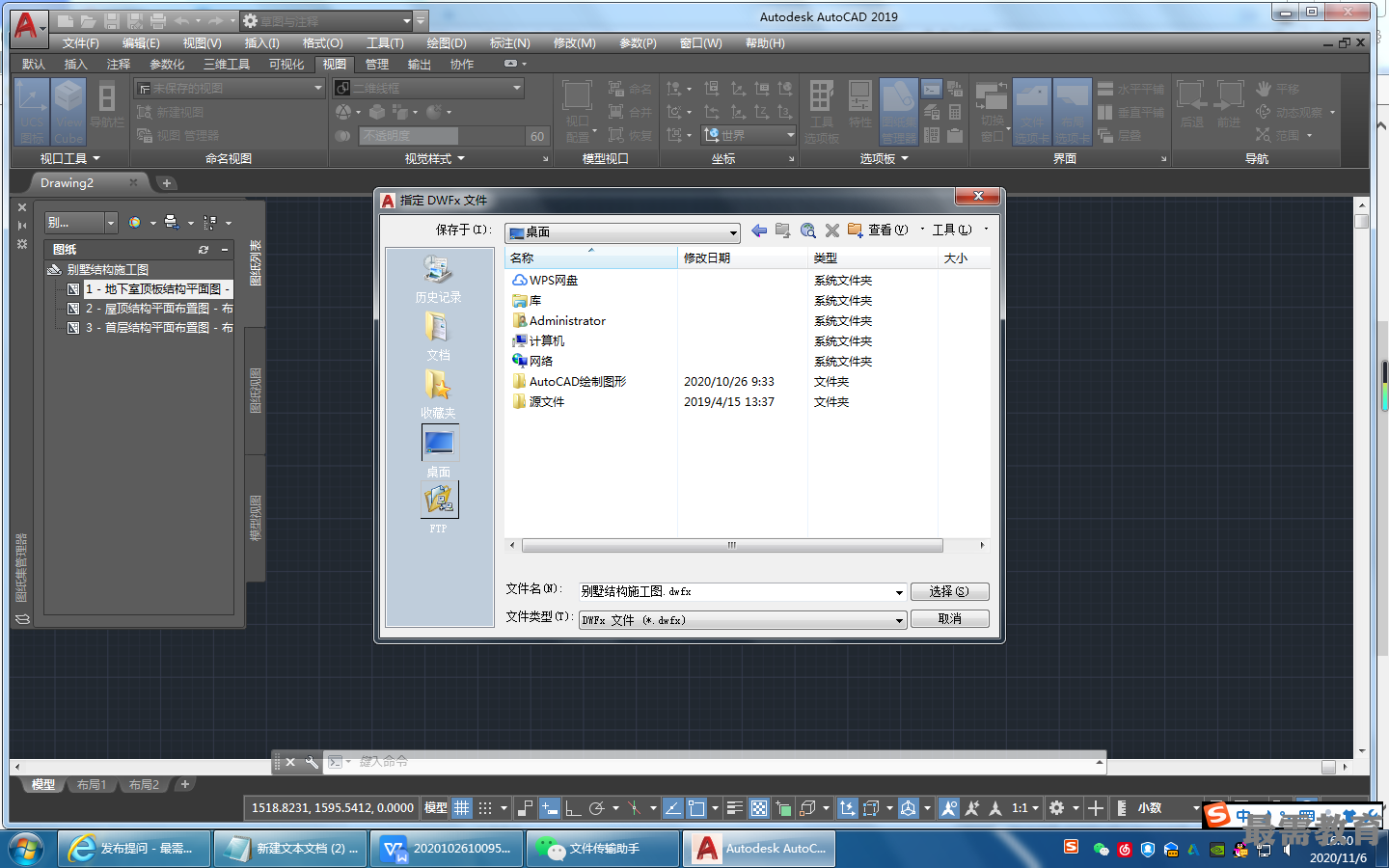The width and height of the screenshot is (1389, 868).
Task: Click publish to DWFx icon in sheet set panel
Action: pos(135,223)
